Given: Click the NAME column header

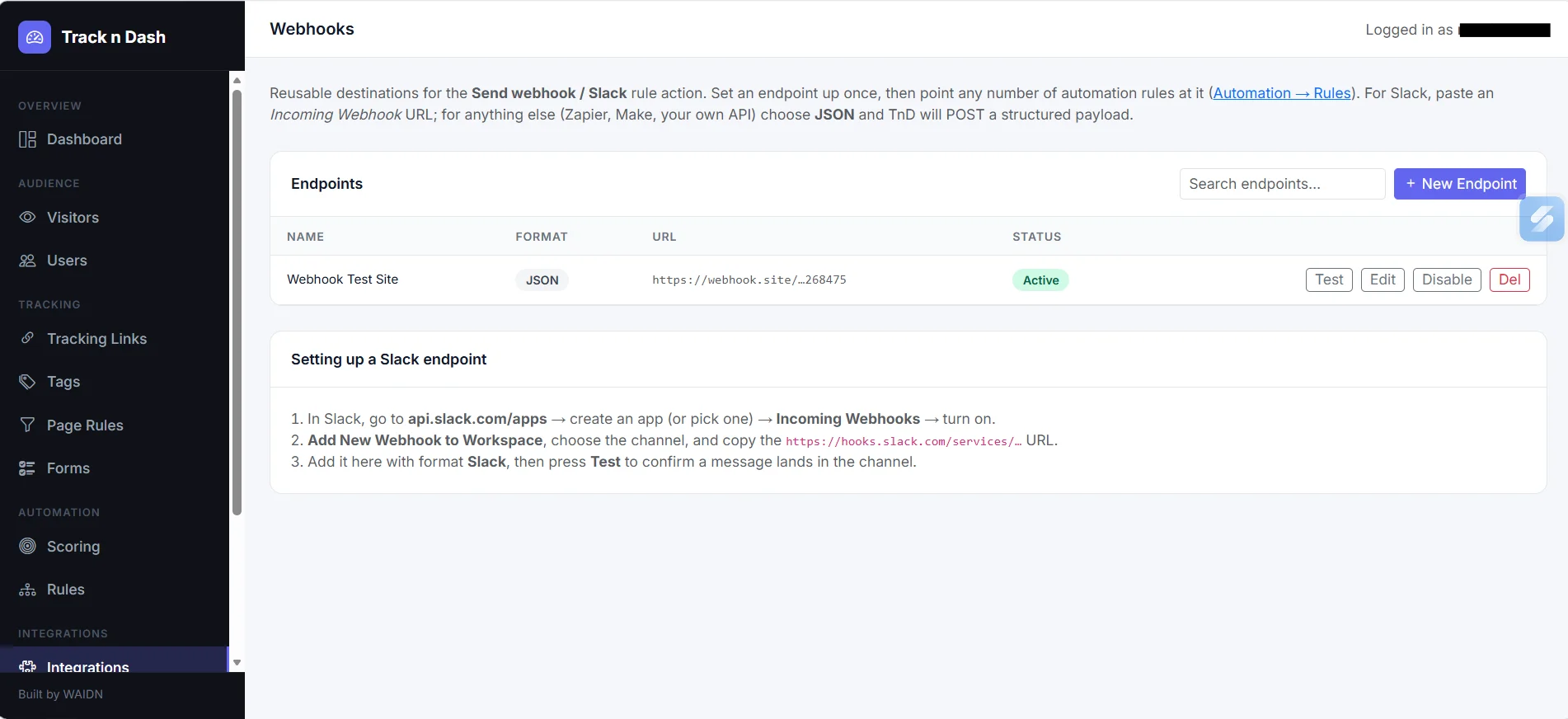Looking at the screenshot, I should click(x=305, y=237).
